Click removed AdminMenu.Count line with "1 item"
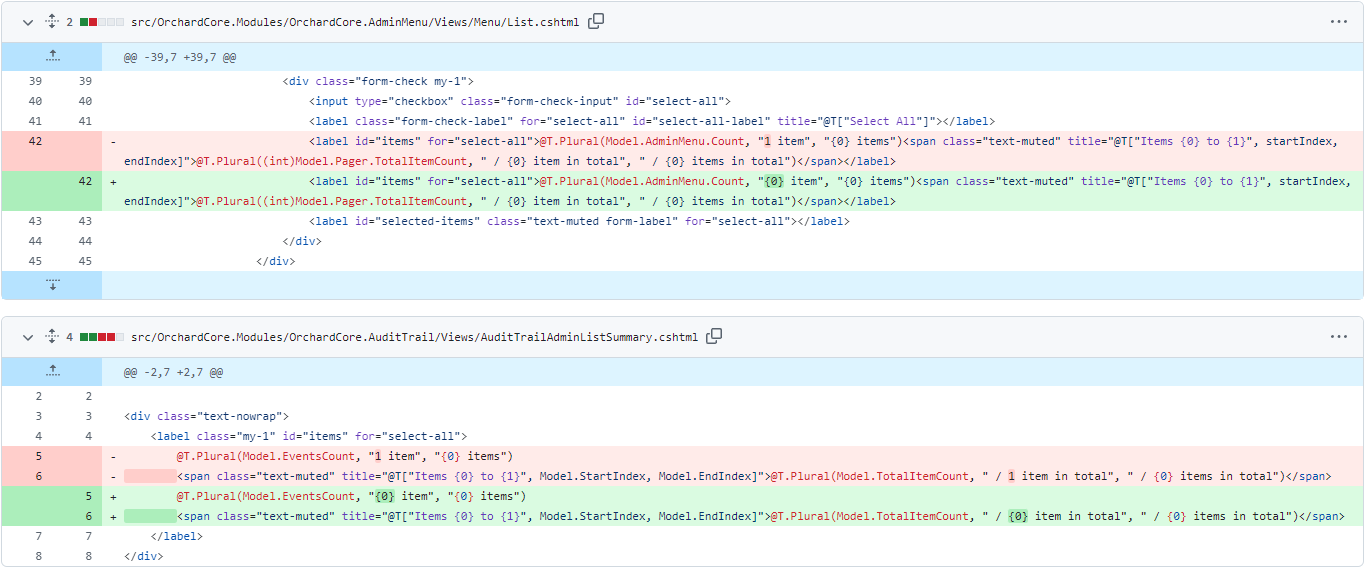Image resolution: width=1365 pixels, height=582 pixels. (731, 151)
